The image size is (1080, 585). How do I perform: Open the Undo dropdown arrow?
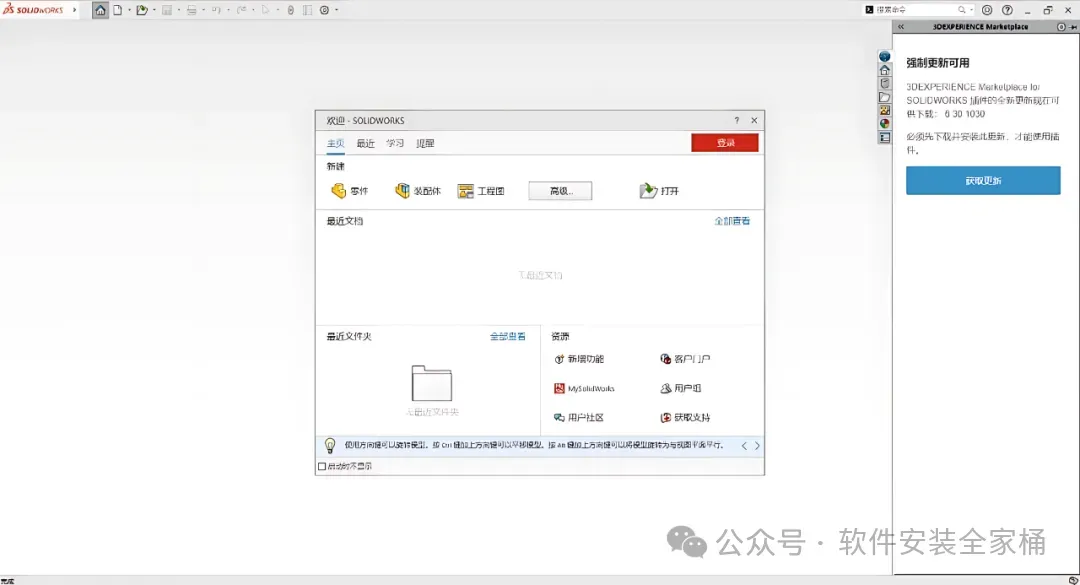pos(228,10)
